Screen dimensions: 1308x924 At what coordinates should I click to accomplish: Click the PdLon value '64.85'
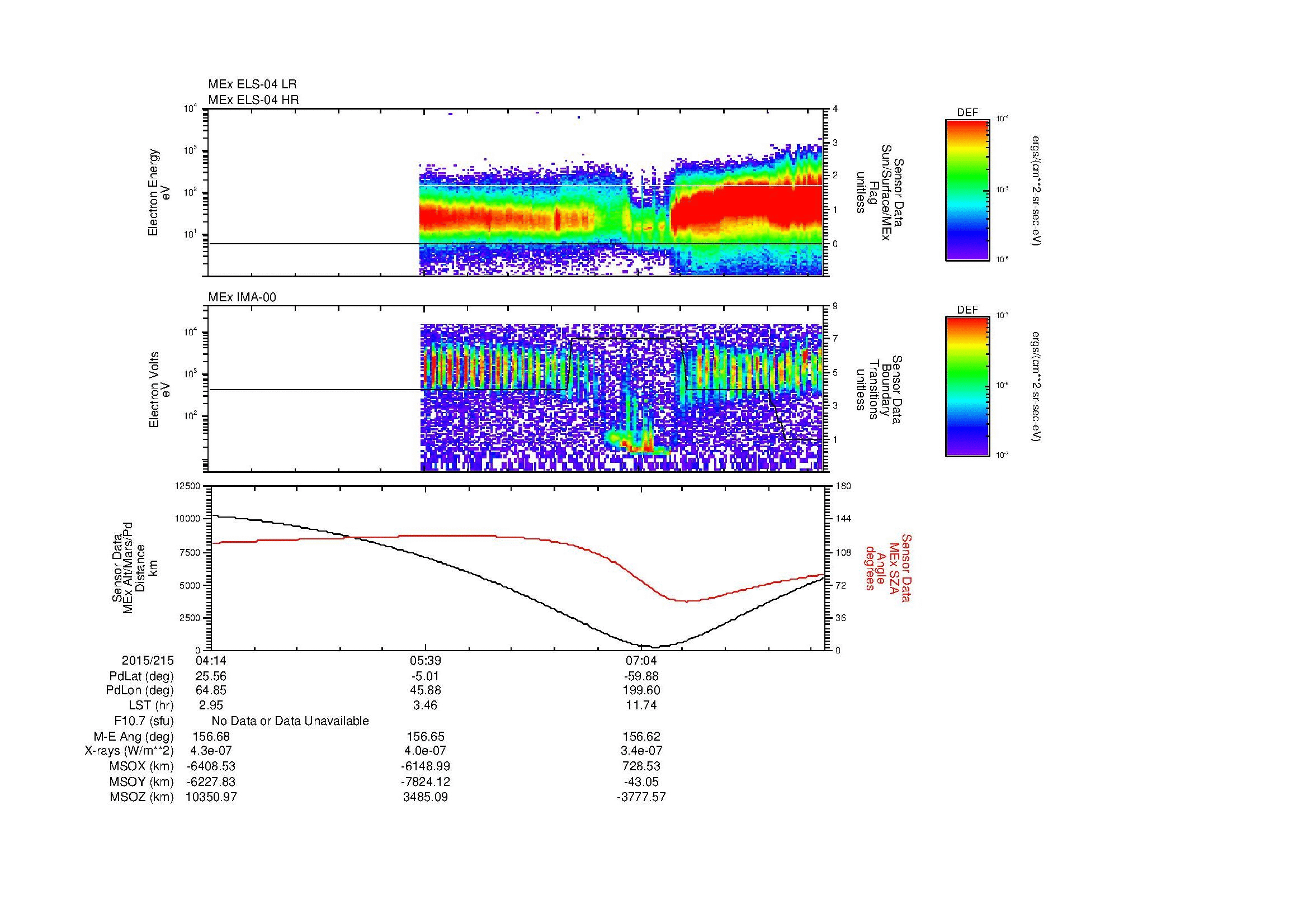211,690
